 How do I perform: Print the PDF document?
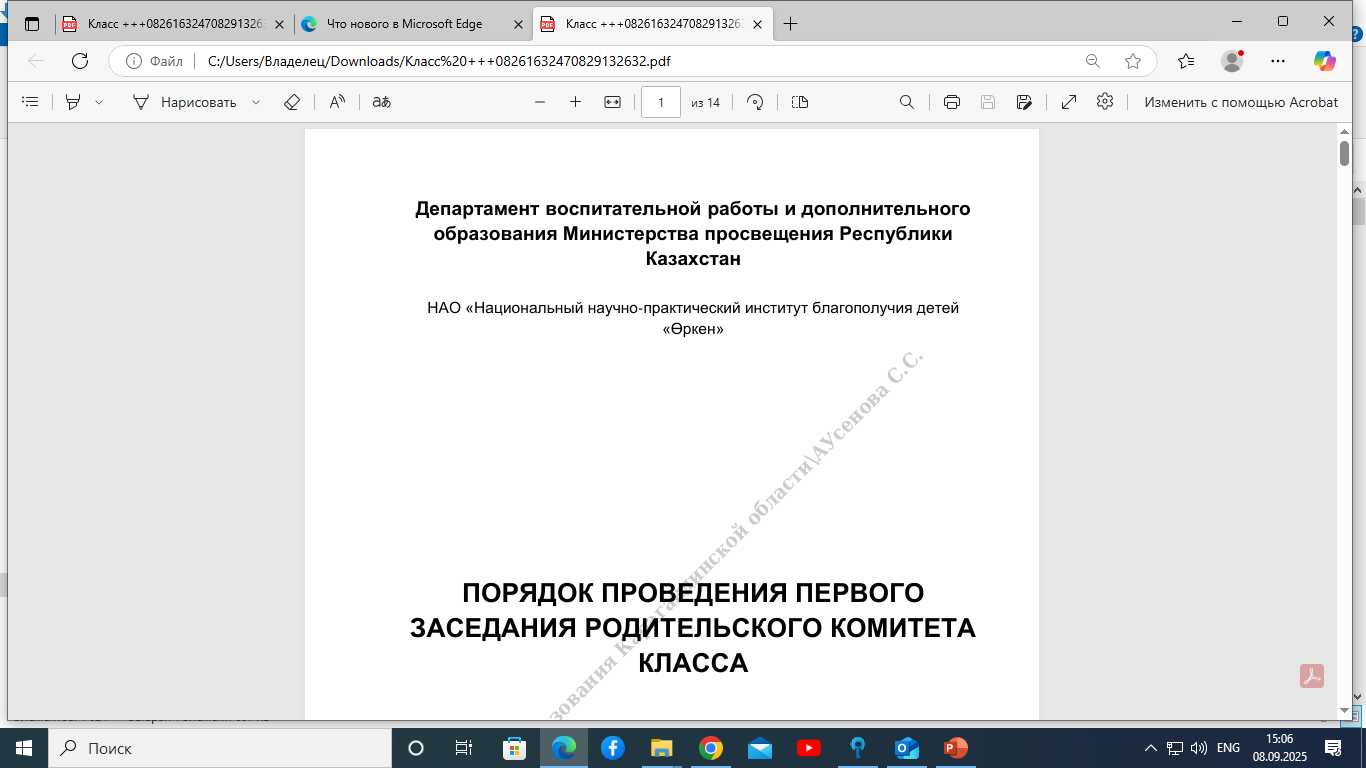click(x=951, y=101)
